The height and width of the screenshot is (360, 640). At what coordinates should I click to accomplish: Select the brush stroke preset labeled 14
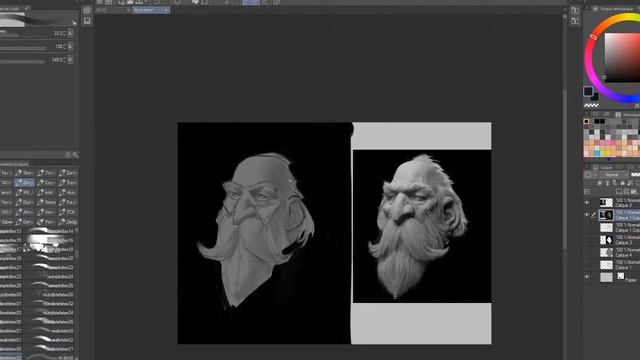point(49,231)
